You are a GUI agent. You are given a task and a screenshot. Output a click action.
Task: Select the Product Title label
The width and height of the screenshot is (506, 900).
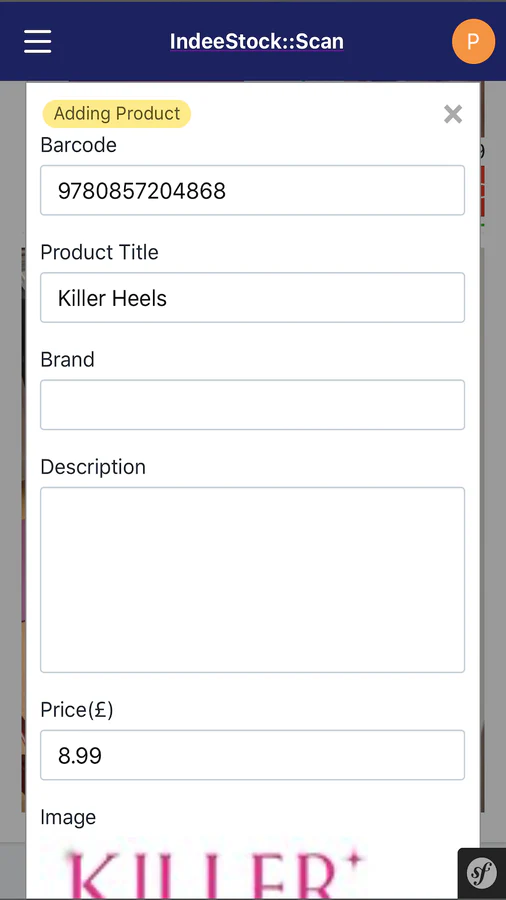[x=99, y=253]
